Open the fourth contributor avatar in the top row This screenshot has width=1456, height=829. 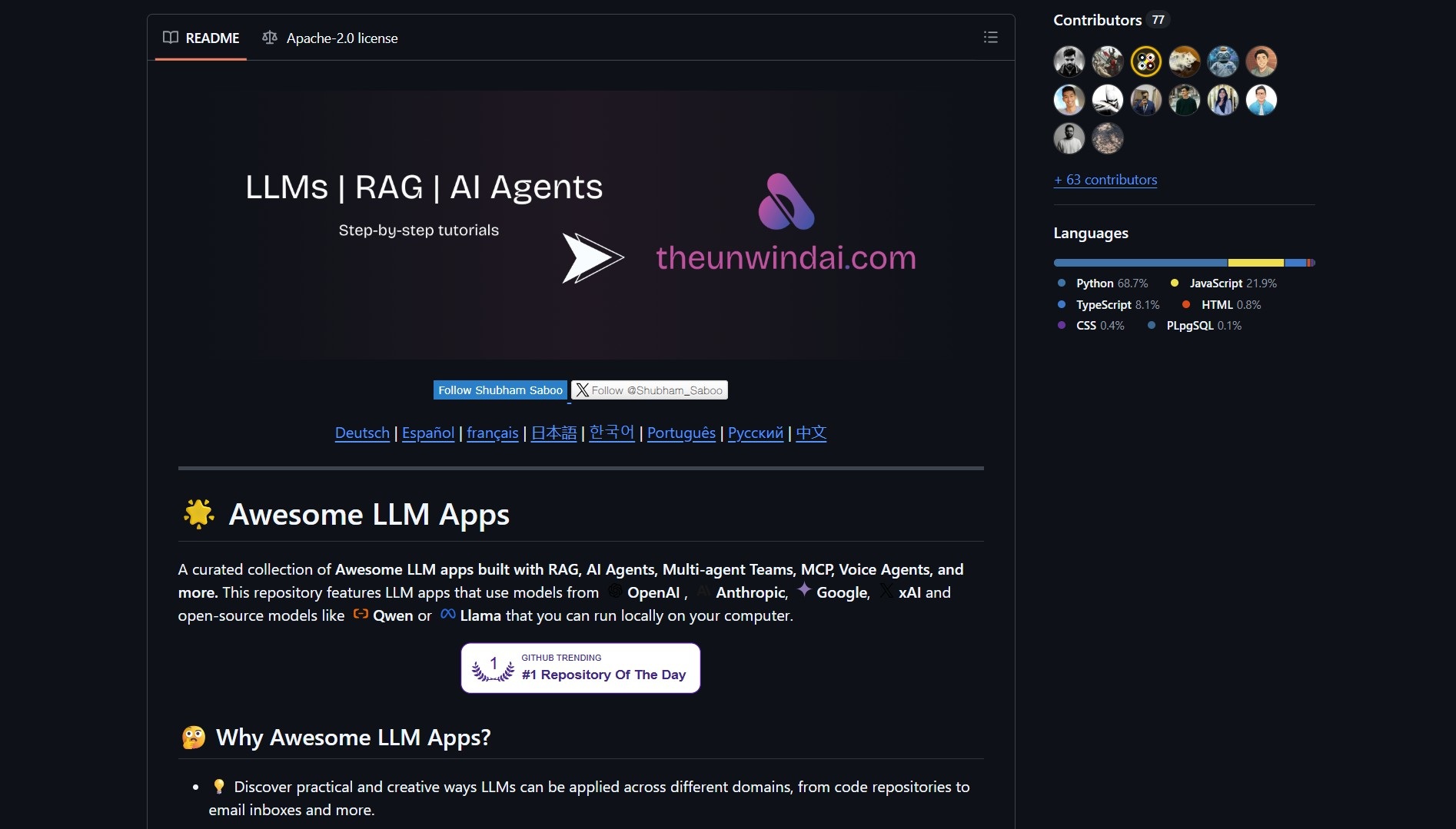[1185, 61]
